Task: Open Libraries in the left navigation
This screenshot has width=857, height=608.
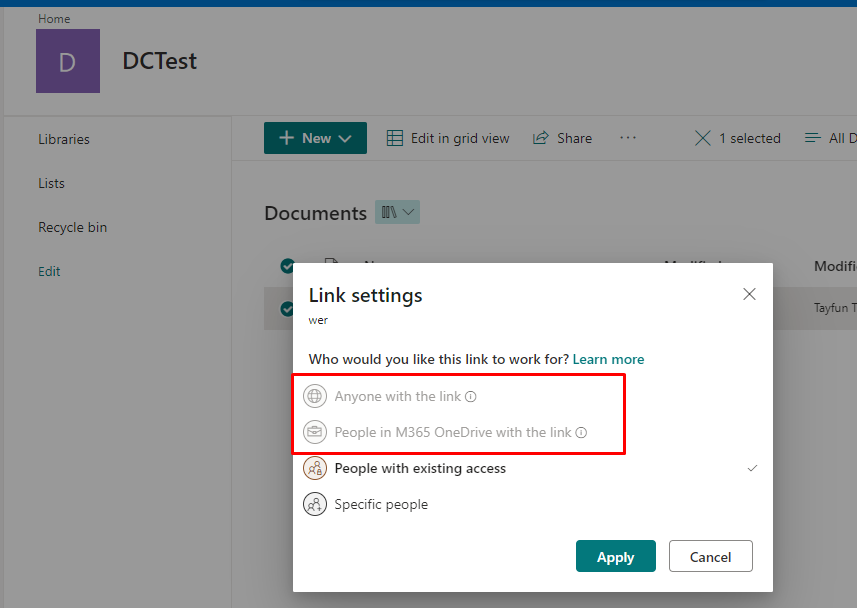Action: pos(64,139)
